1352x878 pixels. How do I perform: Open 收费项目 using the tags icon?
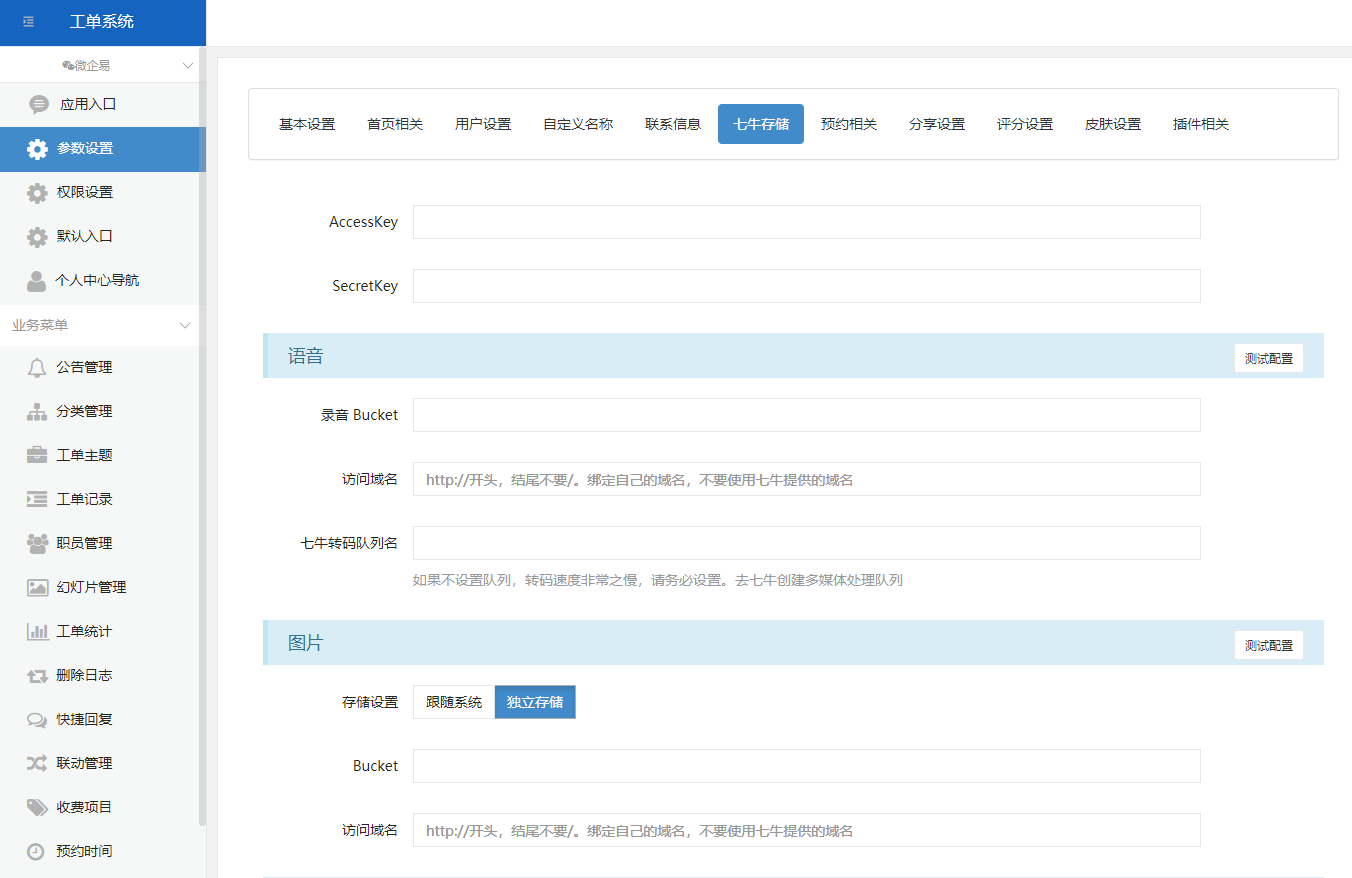(37, 807)
